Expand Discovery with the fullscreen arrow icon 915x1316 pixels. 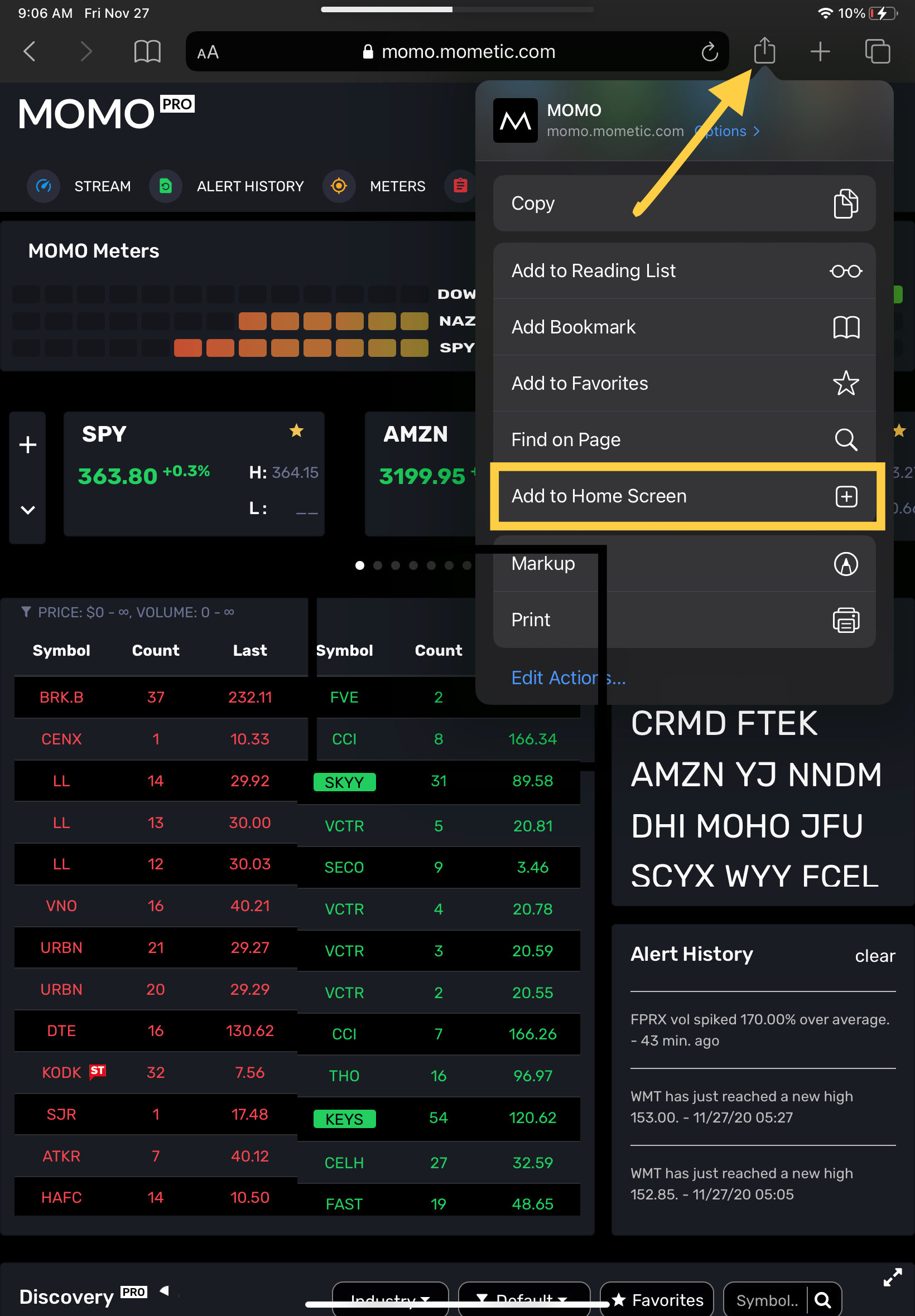892,1276
